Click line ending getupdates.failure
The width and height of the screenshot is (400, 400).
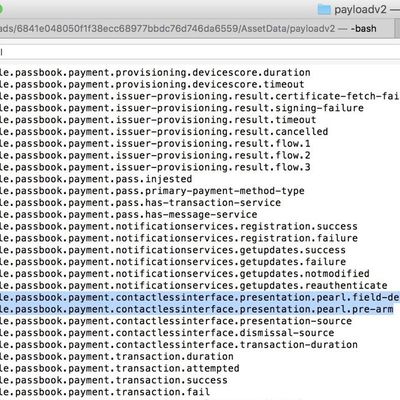(173, 262)
